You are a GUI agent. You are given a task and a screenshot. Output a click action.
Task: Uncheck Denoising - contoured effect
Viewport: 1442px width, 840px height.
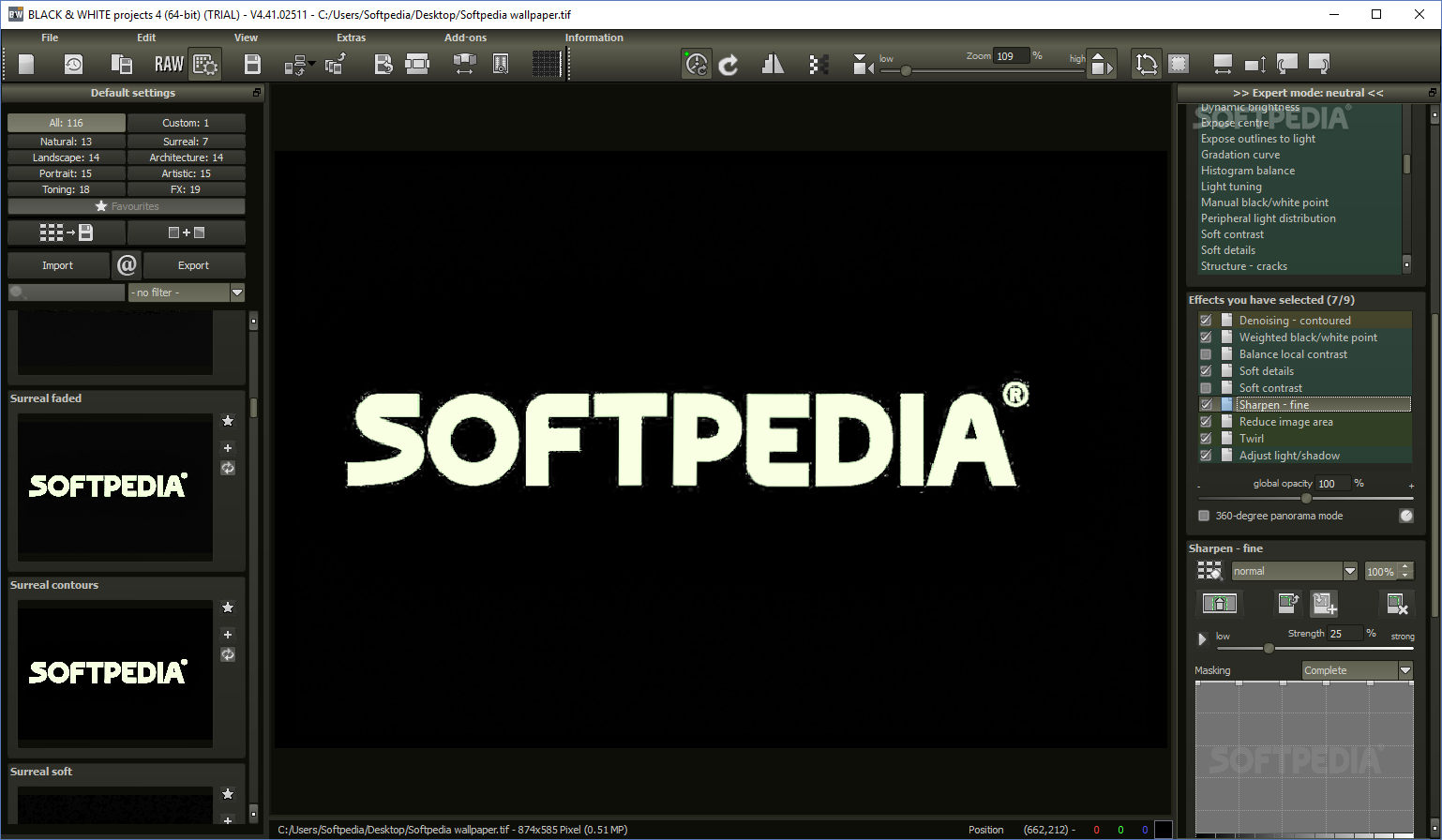1206,321
